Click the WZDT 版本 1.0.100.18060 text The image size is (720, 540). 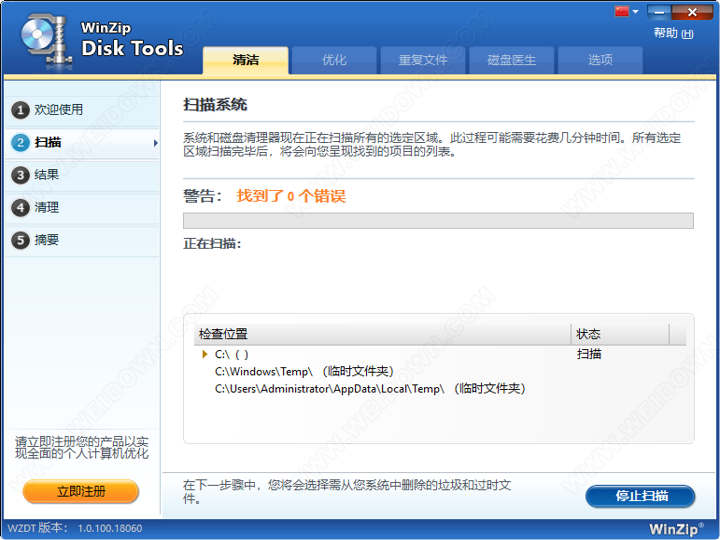point(75,529)
